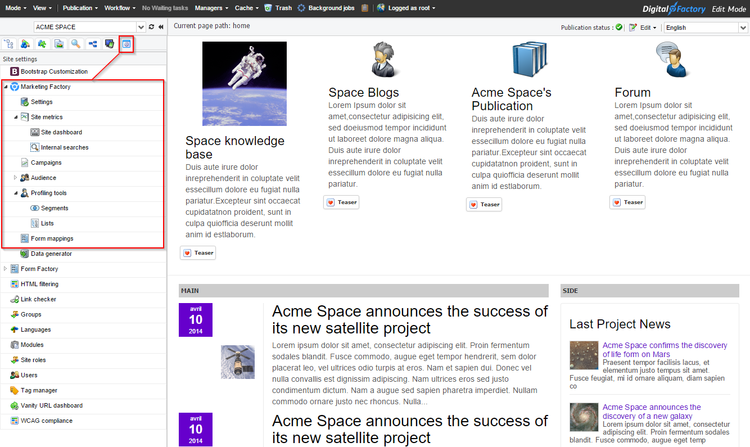Open the site settings tab icon

pos(126,44)
